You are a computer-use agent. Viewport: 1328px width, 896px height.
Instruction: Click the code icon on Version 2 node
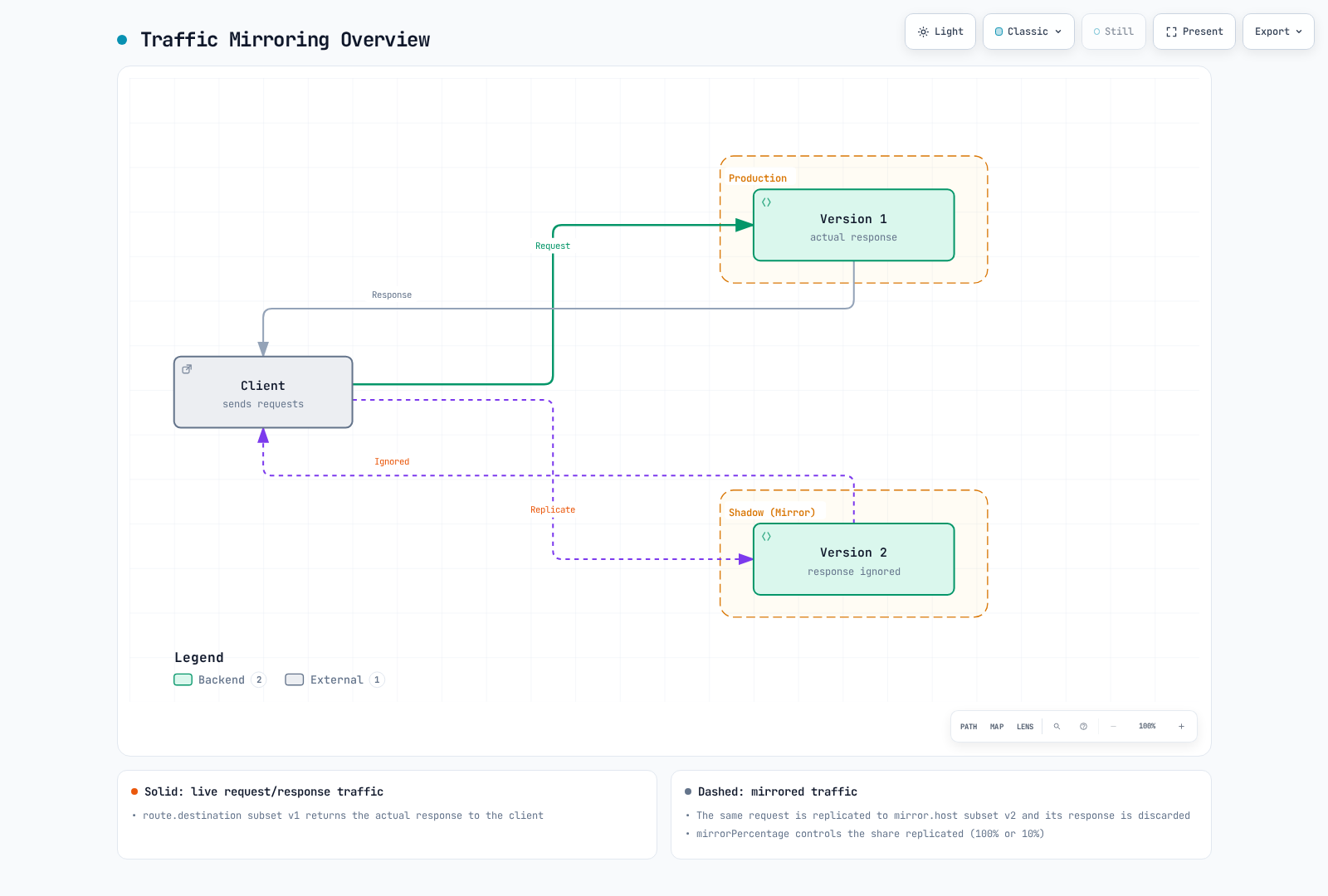pos(766,537)
